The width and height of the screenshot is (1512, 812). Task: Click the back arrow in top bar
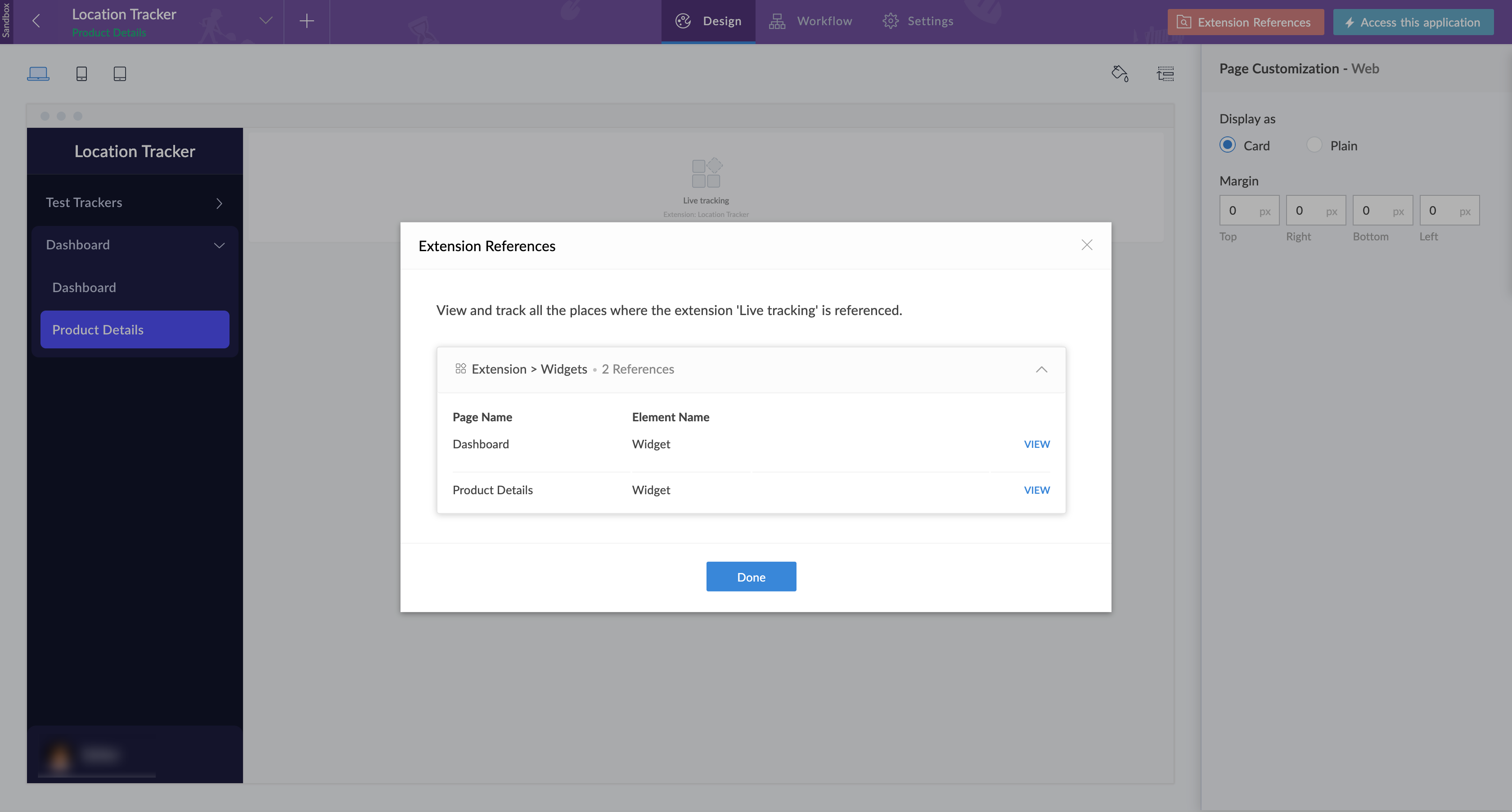36,21
